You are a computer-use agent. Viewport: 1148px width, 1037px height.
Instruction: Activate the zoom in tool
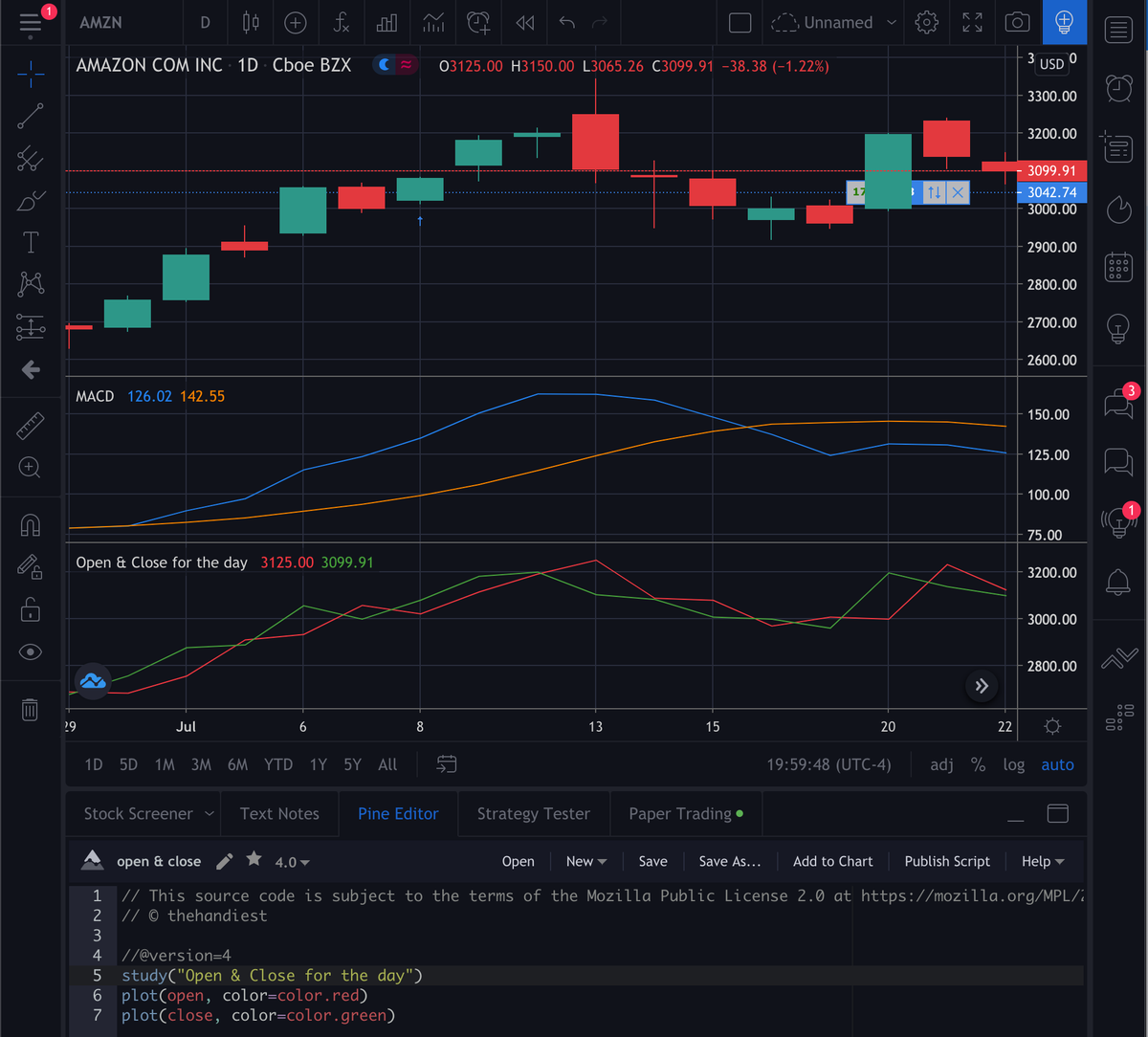(x=31, y=468)
